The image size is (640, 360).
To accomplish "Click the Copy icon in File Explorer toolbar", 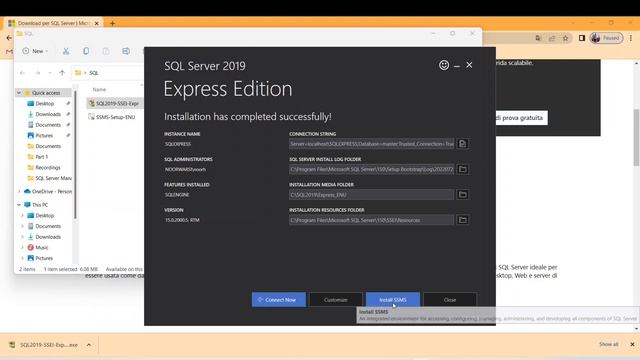I will 86,51.
